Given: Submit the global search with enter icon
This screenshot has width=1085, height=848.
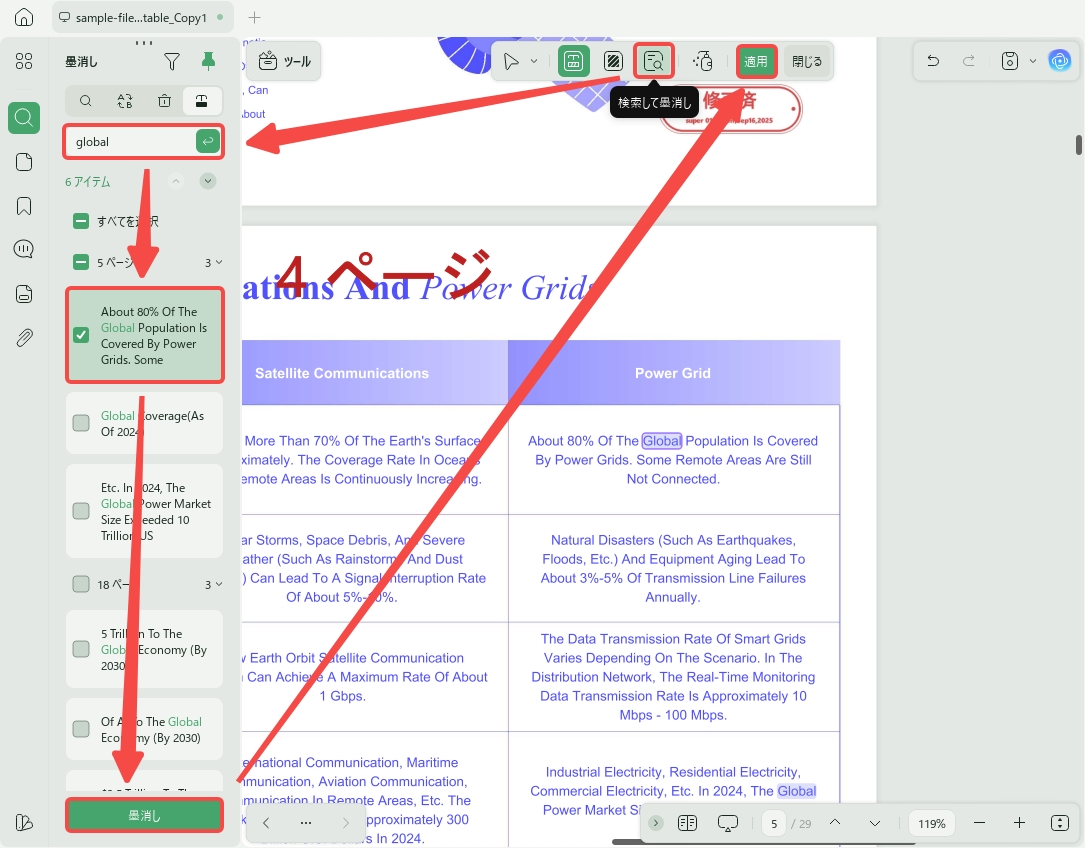Looking at the screenshot, I should [x=208, y=141].
